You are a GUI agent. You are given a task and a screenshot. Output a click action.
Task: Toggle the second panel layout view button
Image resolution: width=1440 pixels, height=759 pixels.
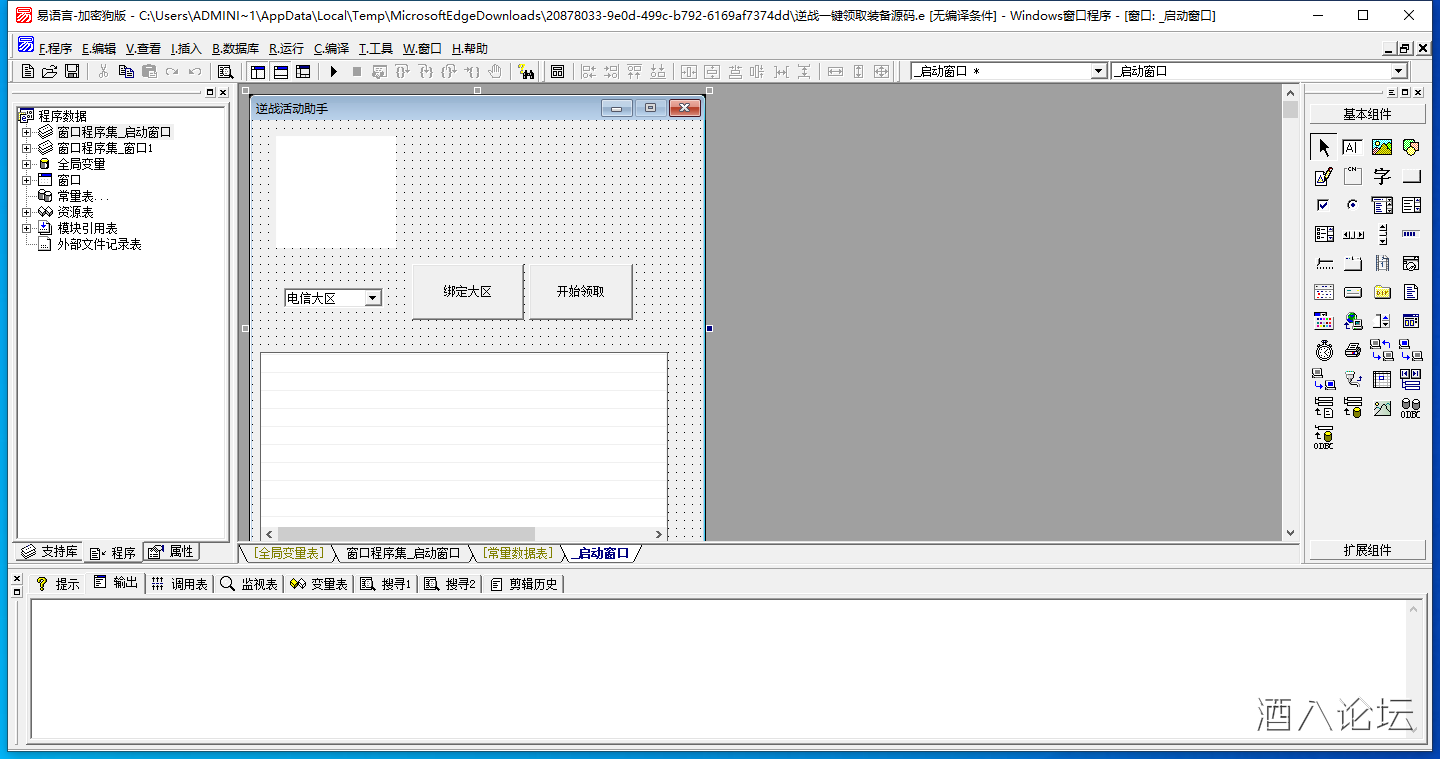point(281,71)
